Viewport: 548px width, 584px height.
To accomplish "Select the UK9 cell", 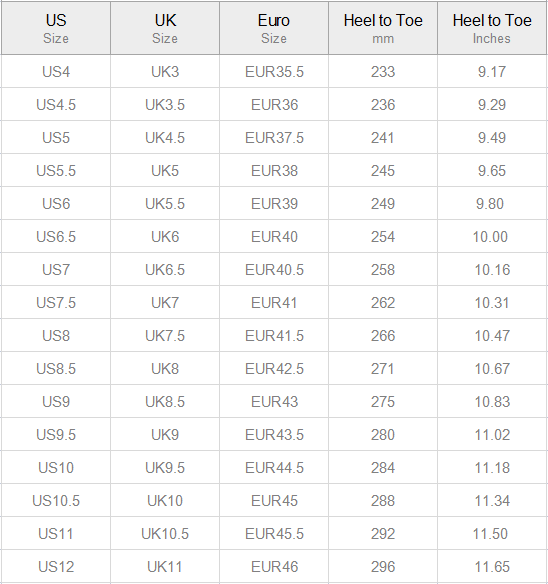I will [165, 435].
